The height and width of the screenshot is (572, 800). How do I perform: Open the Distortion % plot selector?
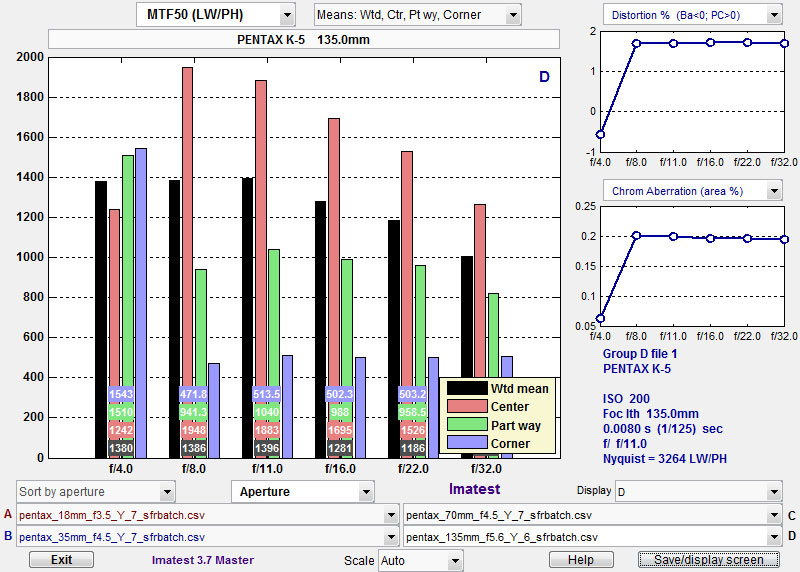tap(692, 15)
